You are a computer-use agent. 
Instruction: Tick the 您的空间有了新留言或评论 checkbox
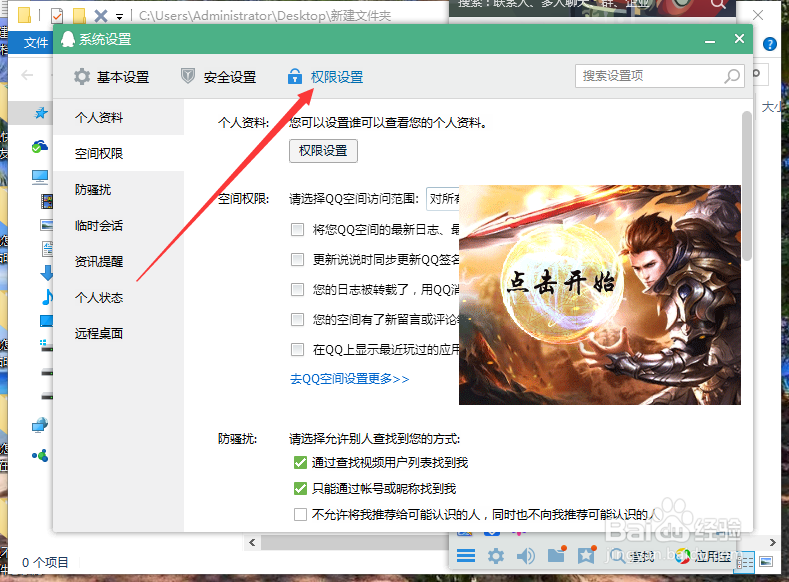click(297, 319)
